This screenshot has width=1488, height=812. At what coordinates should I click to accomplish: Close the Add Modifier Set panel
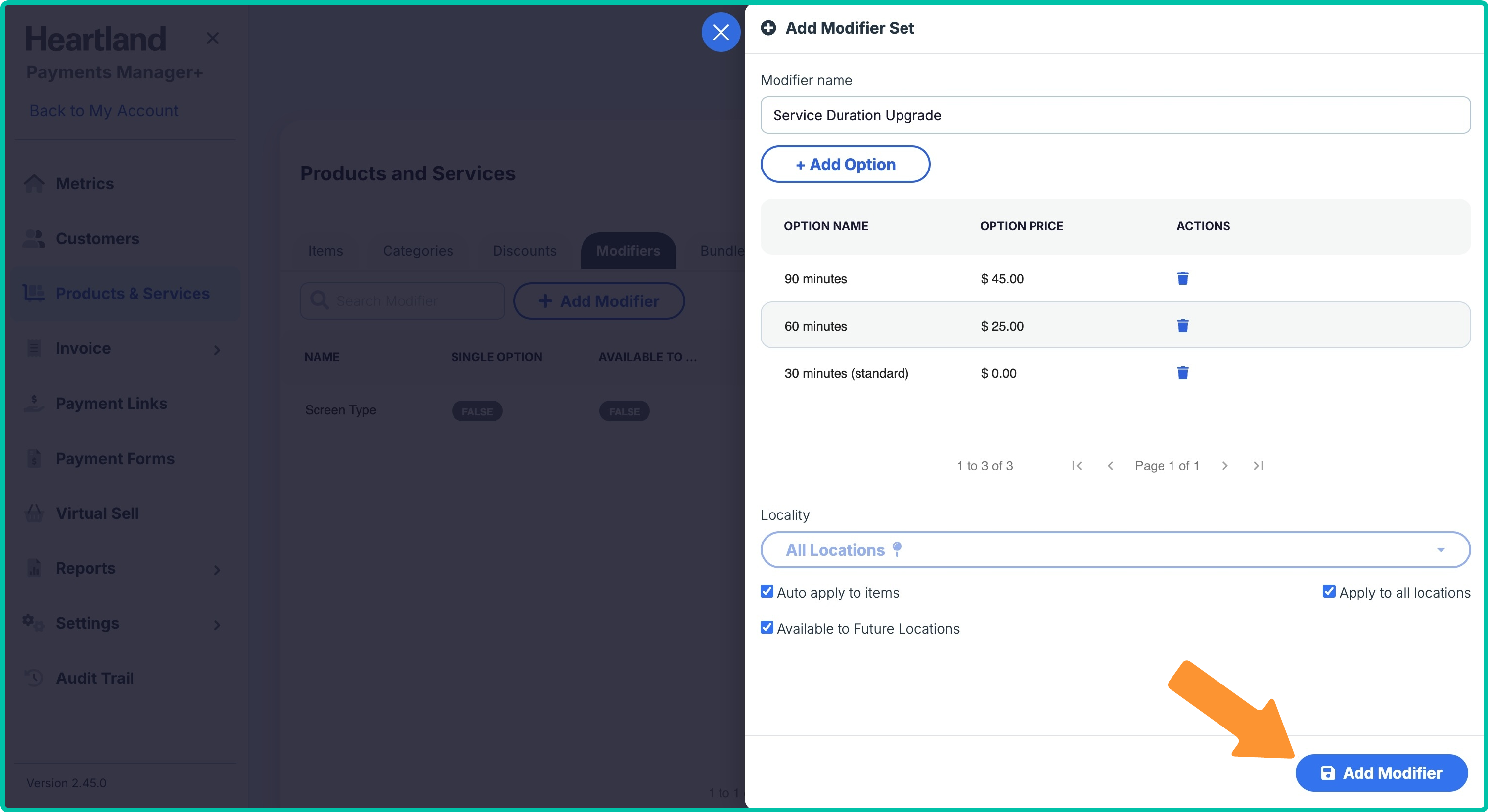[x=721, y=32]
